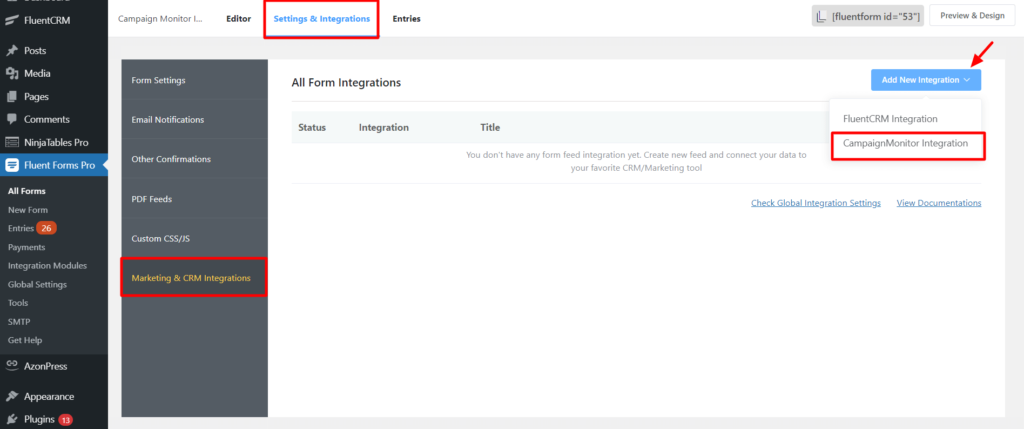
Task: Click Appearance menu label
Action: coord(49,396)
